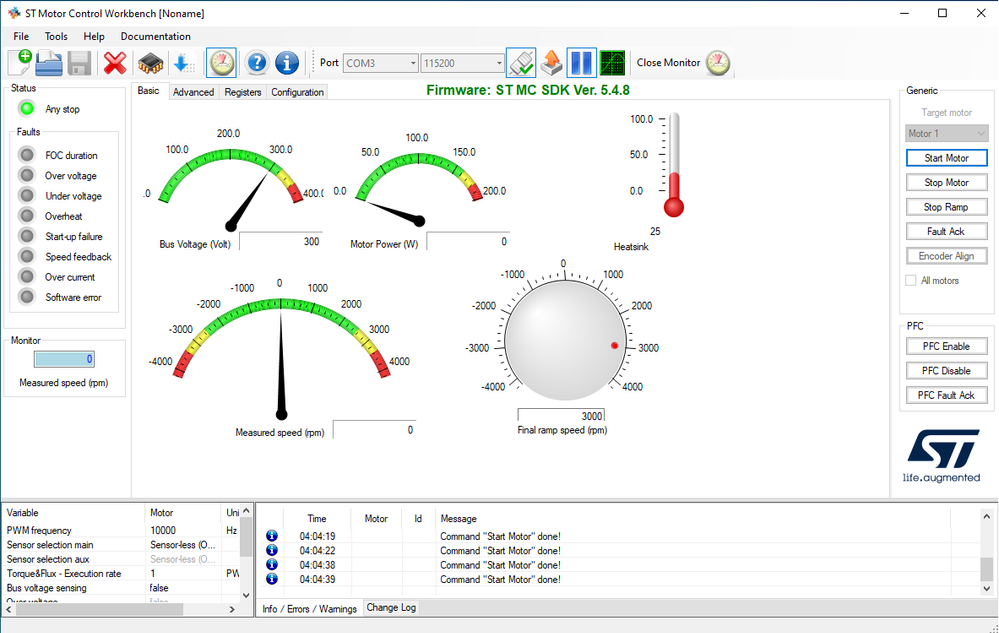Switch to the Advanced tab
The height and width of the screenshot is (633, 999).
(x=193, y=92)
